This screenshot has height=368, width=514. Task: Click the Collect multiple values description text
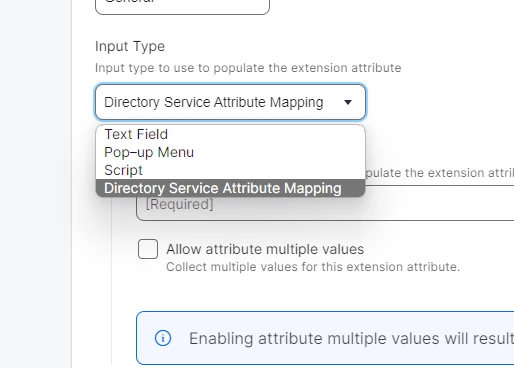[x=313, y=267]
